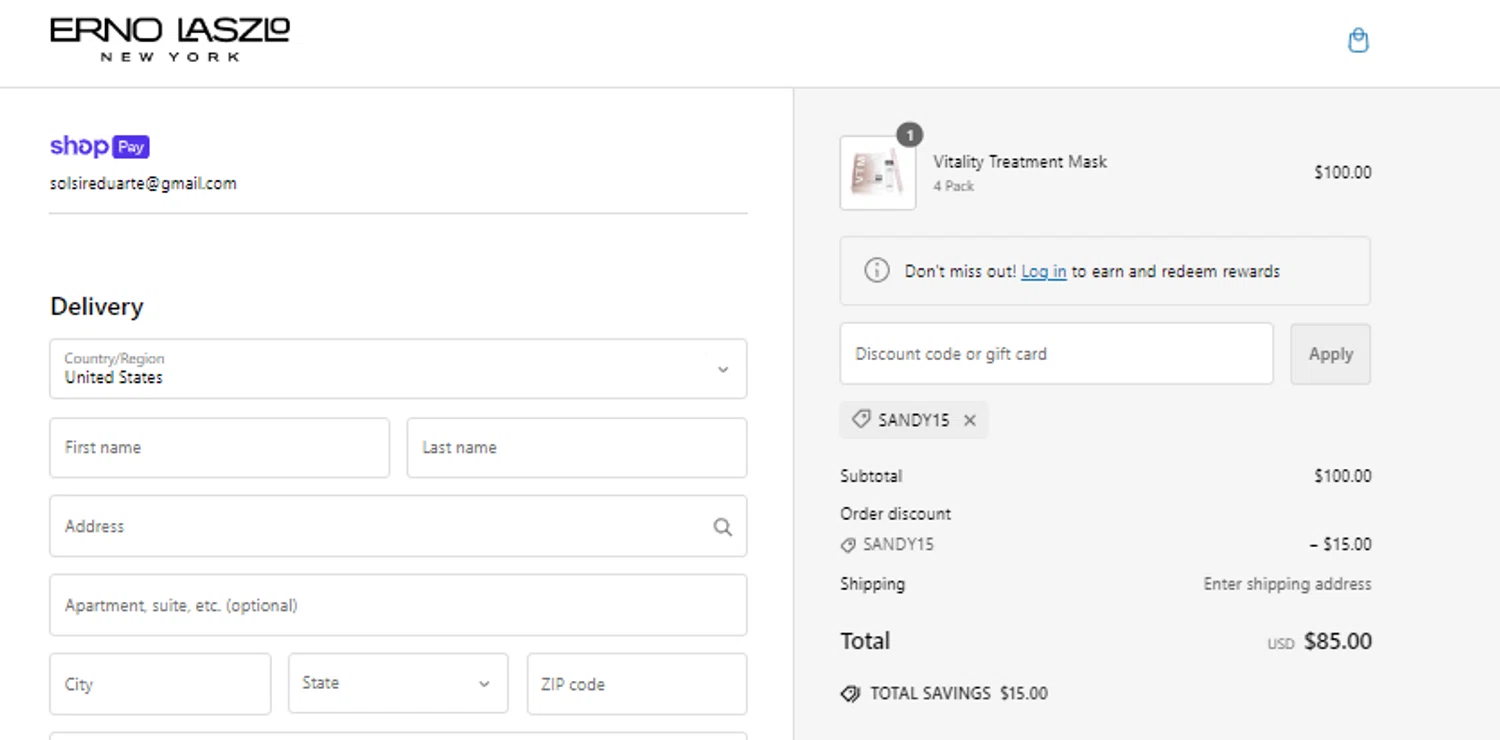Click the info icon beside rewards notice
The image size is (1500, 740).
(x=876, y=271)
